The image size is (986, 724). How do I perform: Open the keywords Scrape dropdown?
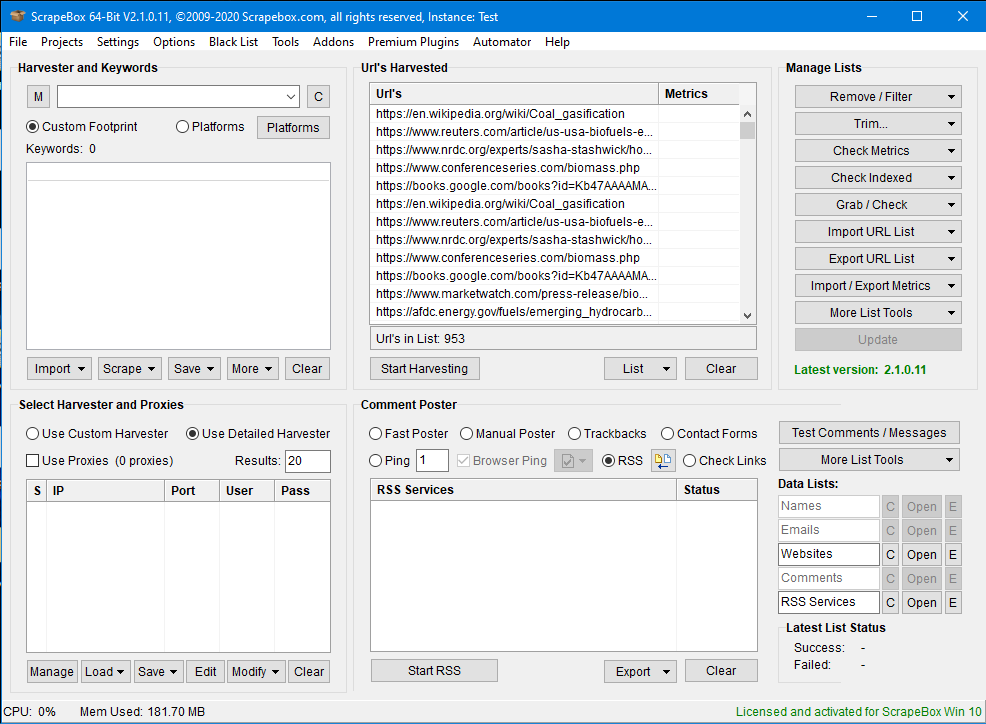point(130,369)
